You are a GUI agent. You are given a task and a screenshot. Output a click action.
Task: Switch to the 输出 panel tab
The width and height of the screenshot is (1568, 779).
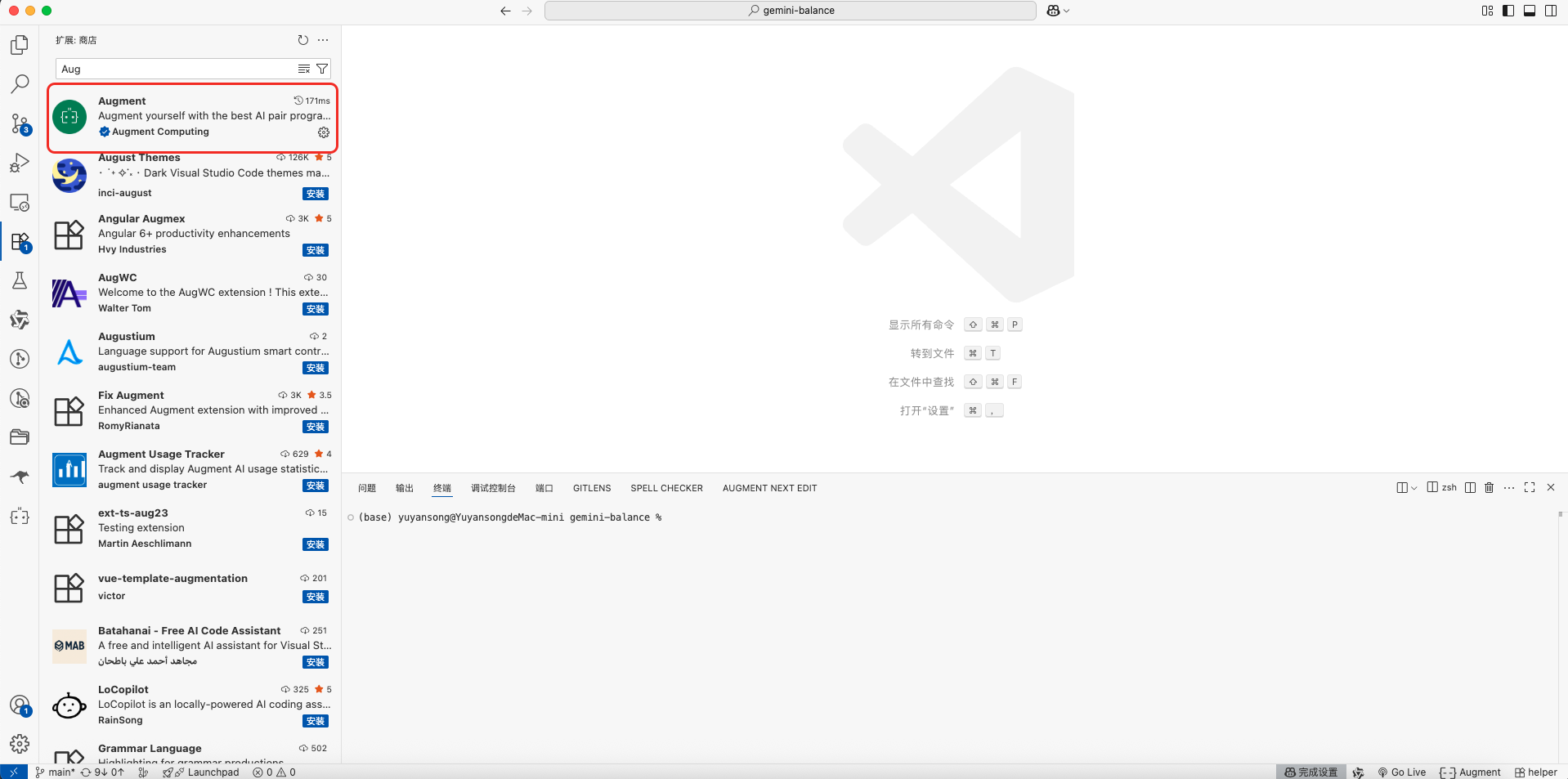tap(405, 488)
